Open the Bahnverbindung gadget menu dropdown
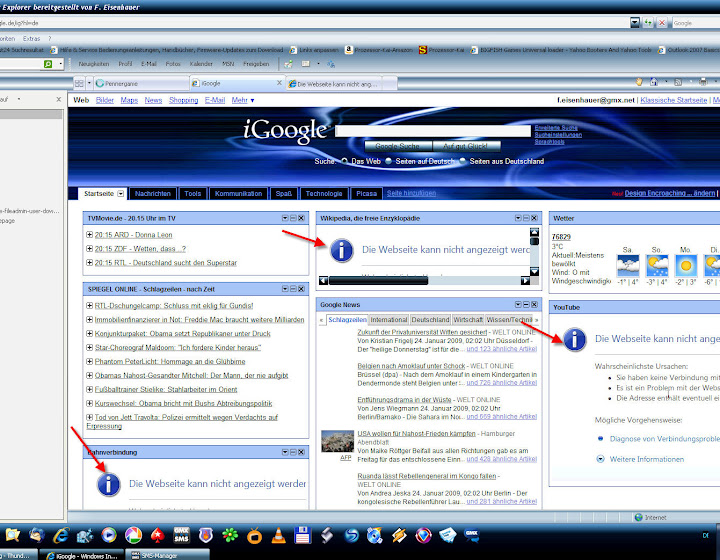 pyautogui.click(x=285, y=452)
